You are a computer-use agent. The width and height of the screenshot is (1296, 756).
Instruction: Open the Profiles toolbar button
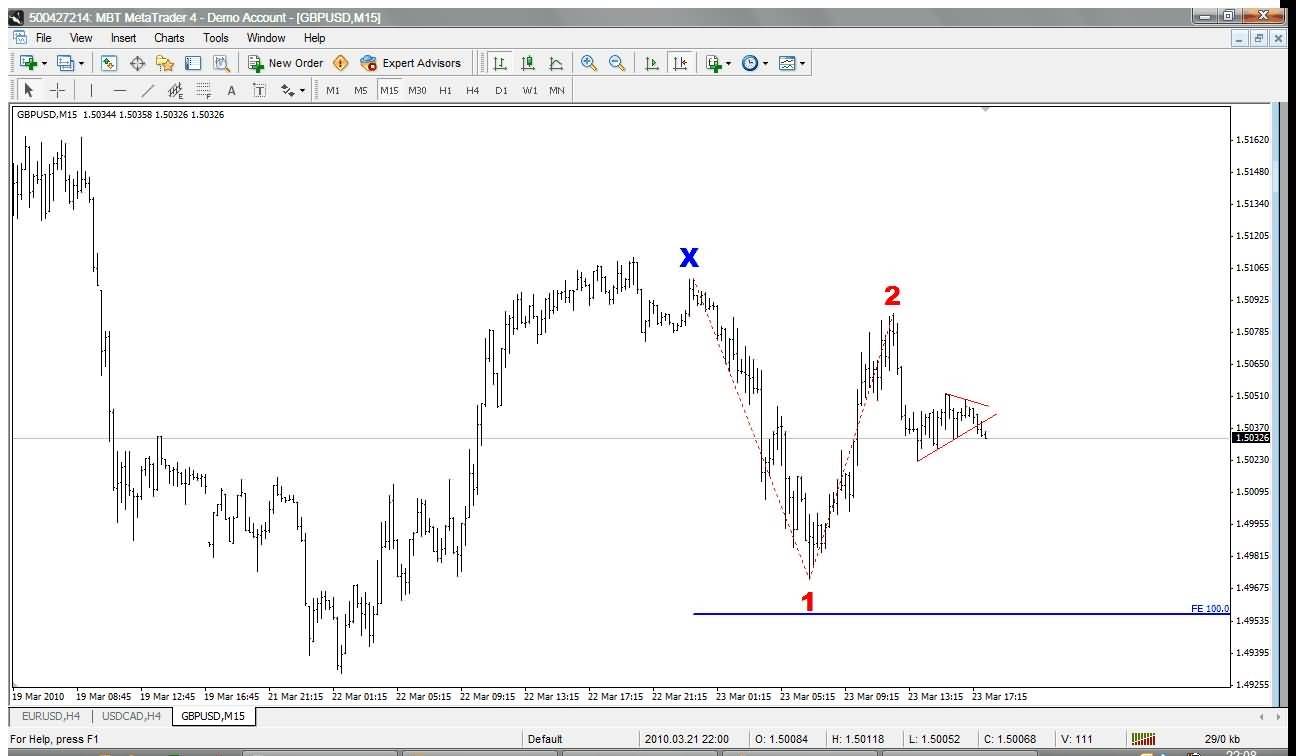66,63
